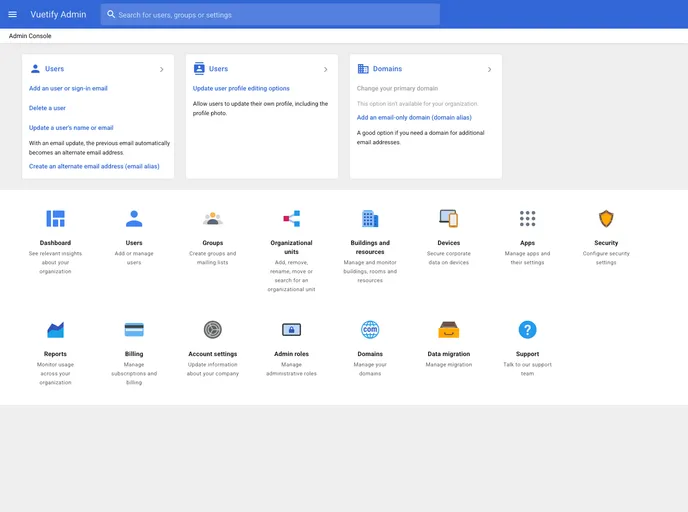Viewport: 688px width, 512px height.
Task: Click the Apps label
Action: coord(527,243)
